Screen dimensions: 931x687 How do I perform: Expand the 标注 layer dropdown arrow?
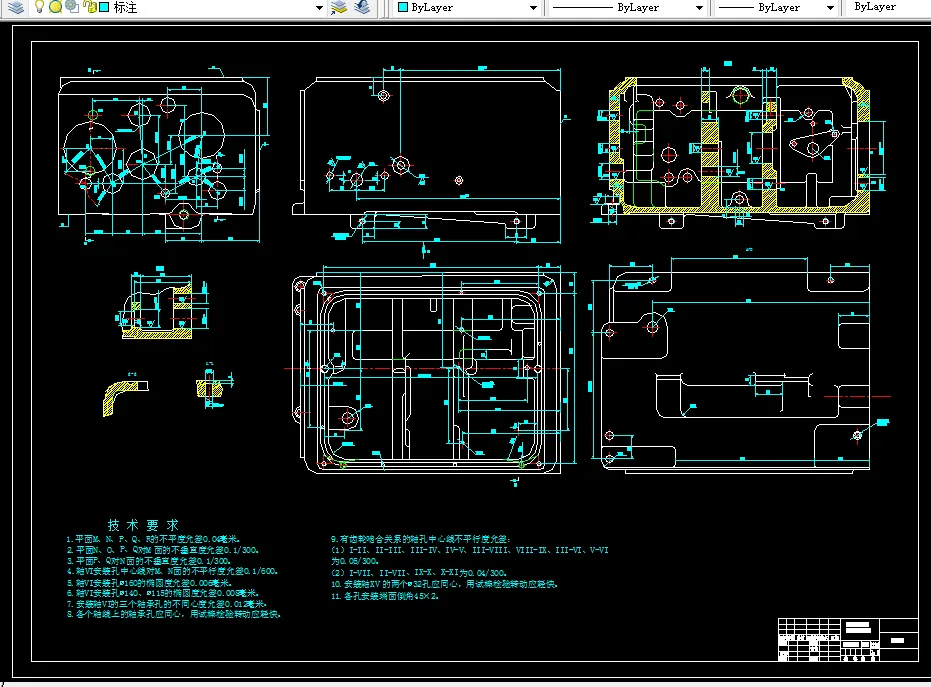[x=319, y=8]
